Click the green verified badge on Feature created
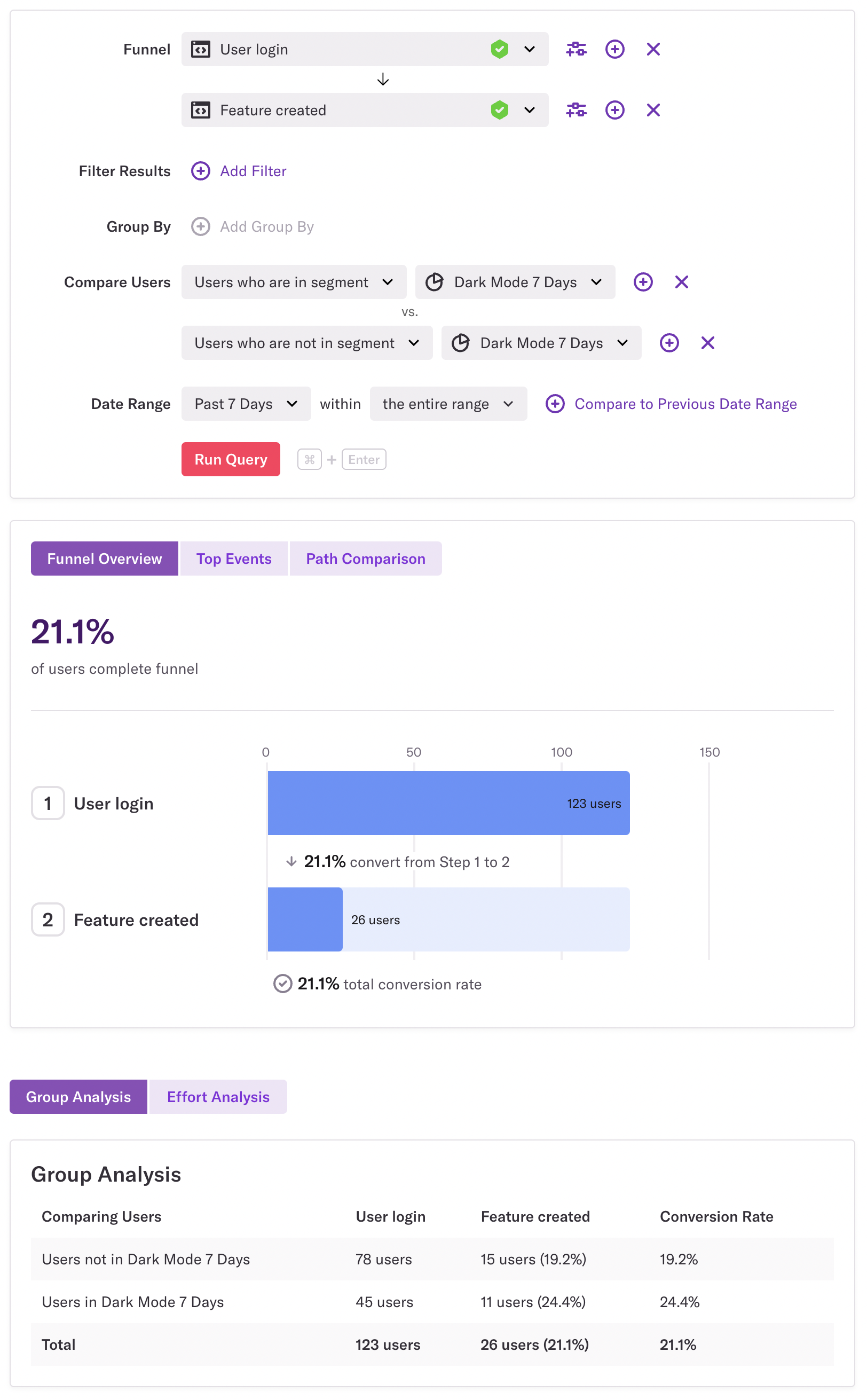The height and width of the screenshot is (1400, 867). click(500, 109)
